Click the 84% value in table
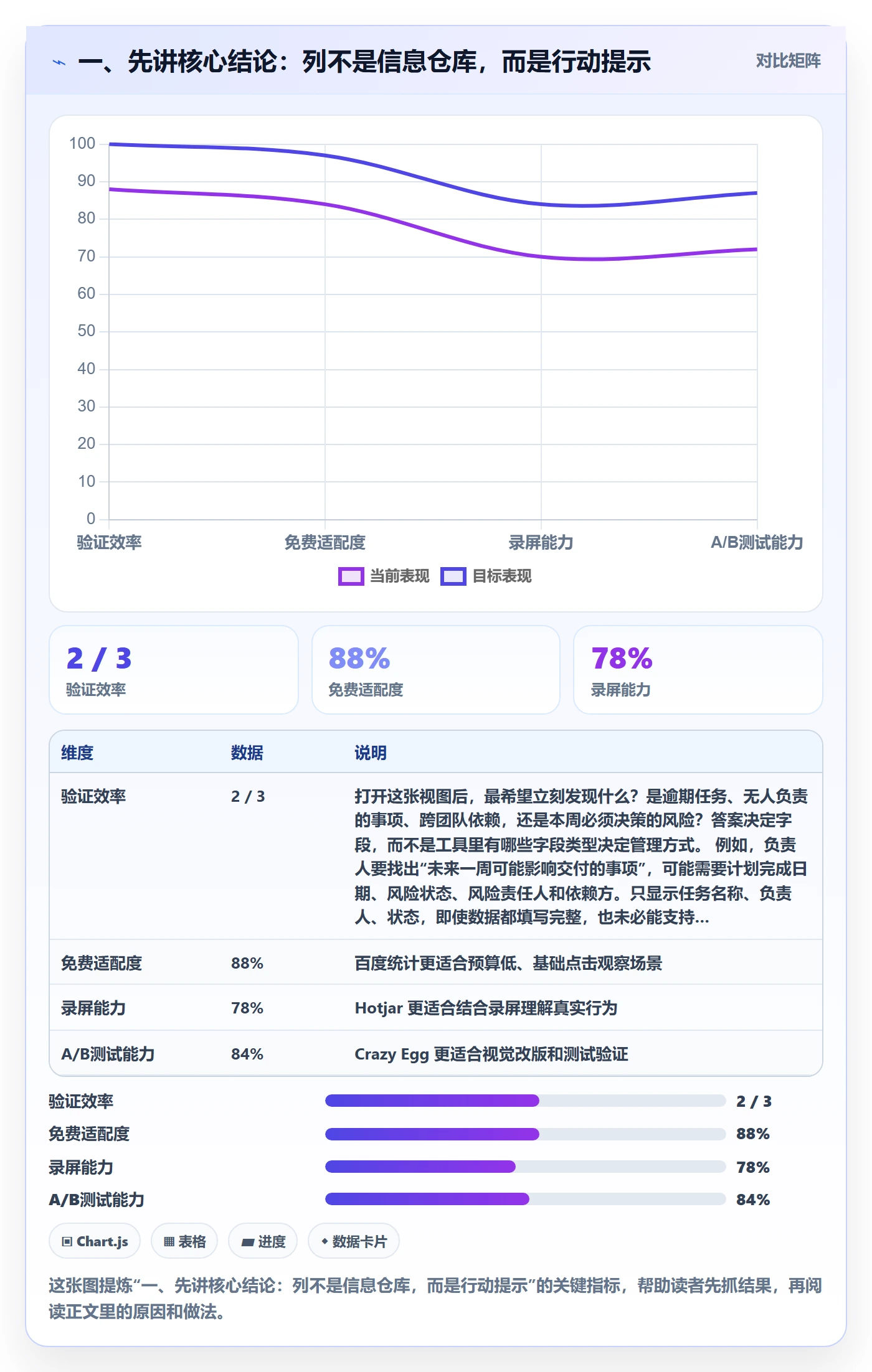This screenshot has width=872, height=1372. [247, 1054]
